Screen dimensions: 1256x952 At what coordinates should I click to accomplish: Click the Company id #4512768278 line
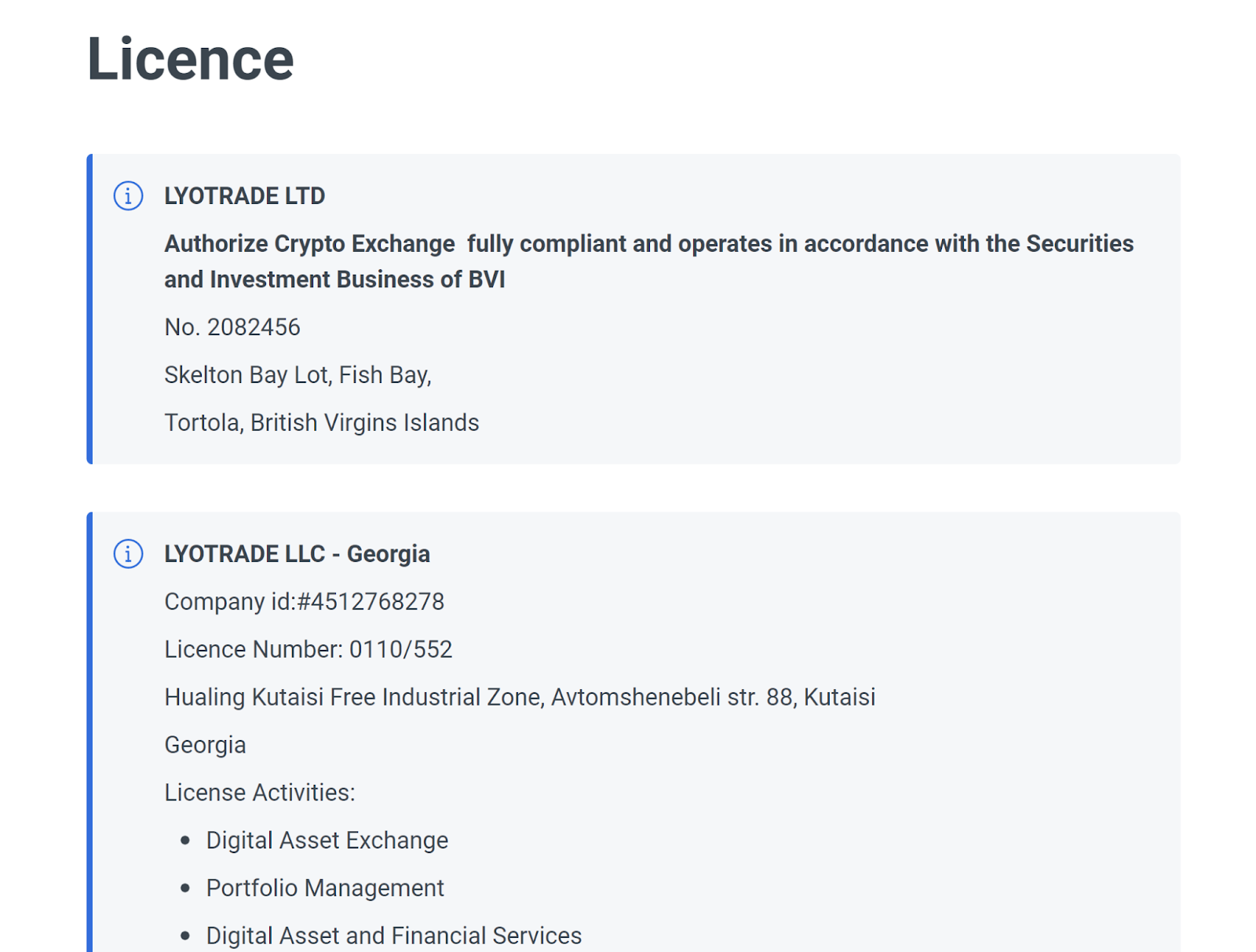(304, 602)
